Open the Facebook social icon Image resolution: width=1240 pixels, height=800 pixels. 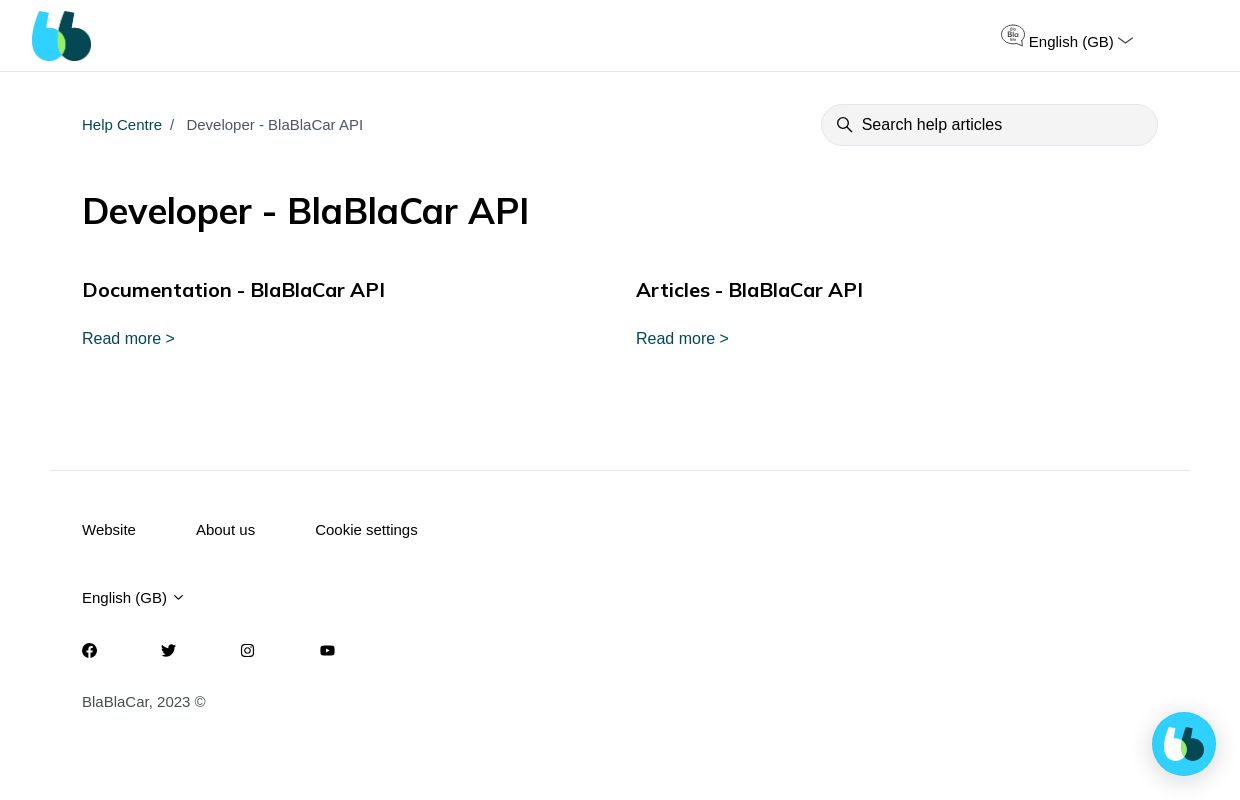(x=90, y=651)
